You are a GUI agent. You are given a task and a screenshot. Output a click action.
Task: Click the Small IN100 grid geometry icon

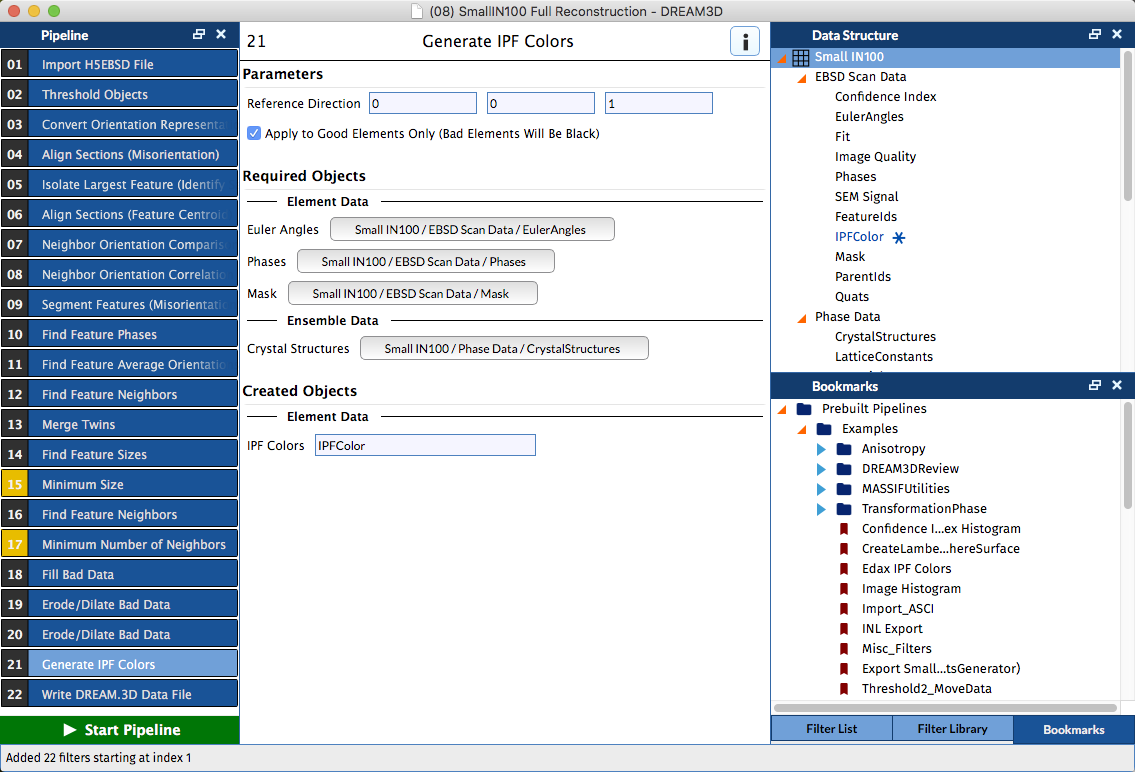(801, 57)
